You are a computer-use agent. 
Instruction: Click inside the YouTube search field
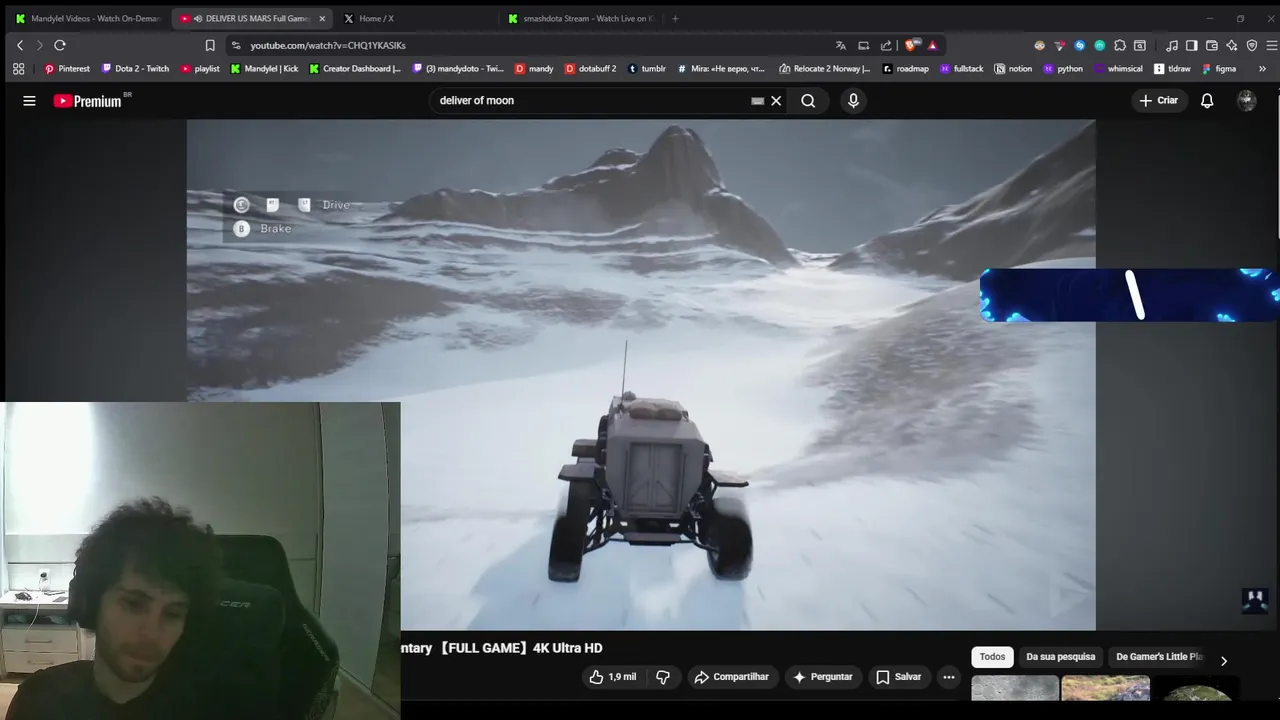click(590, 100)
